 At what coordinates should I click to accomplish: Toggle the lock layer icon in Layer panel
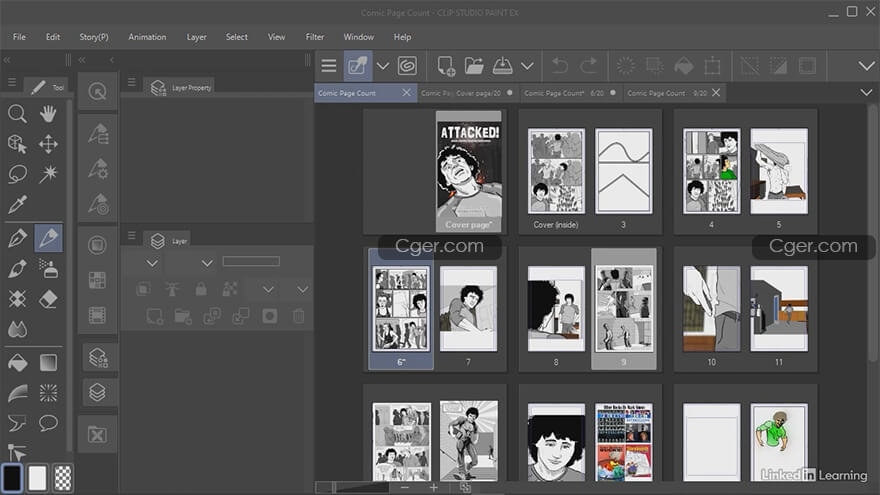click(x=200, y=289)
